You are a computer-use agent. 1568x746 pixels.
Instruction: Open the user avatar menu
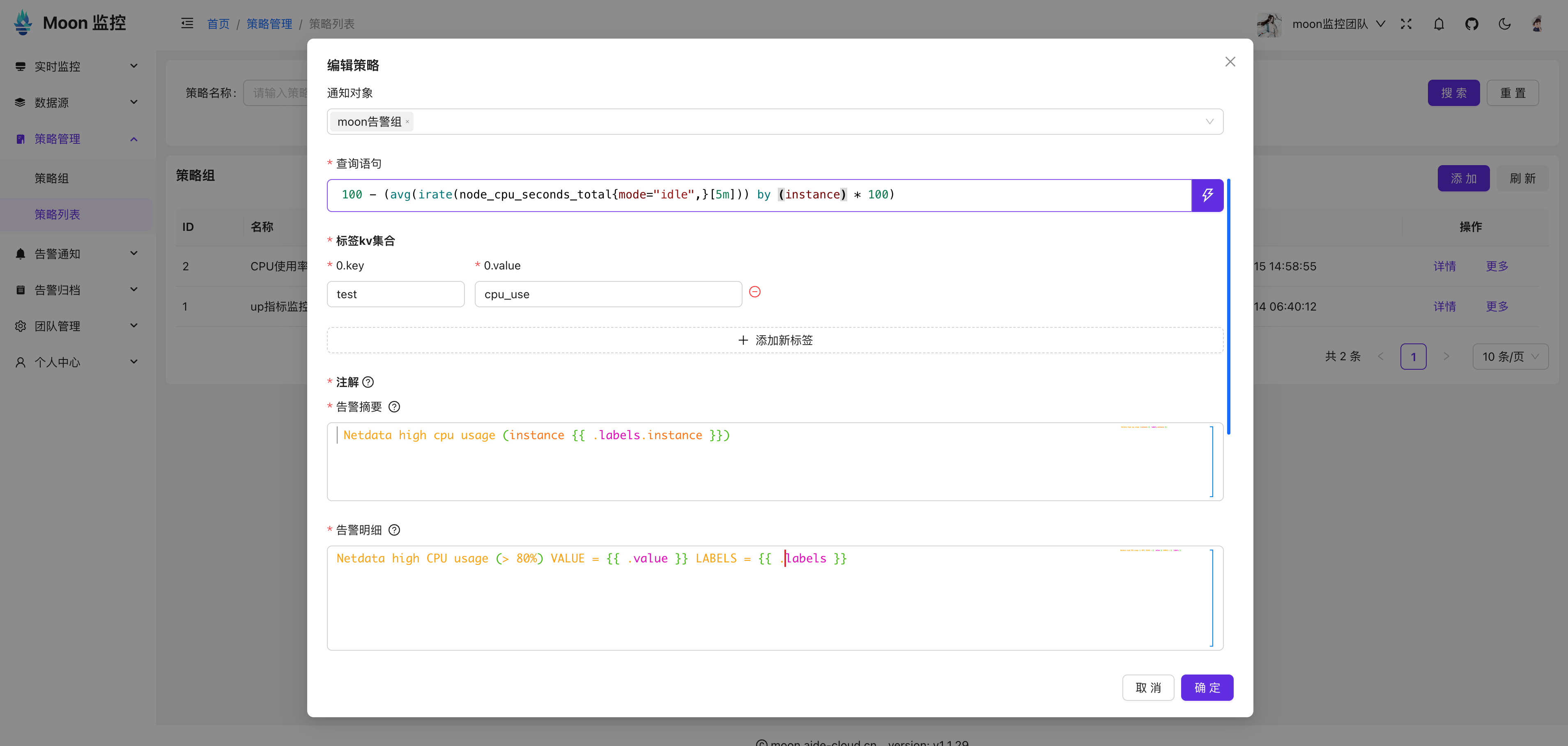click(1538, 24)
